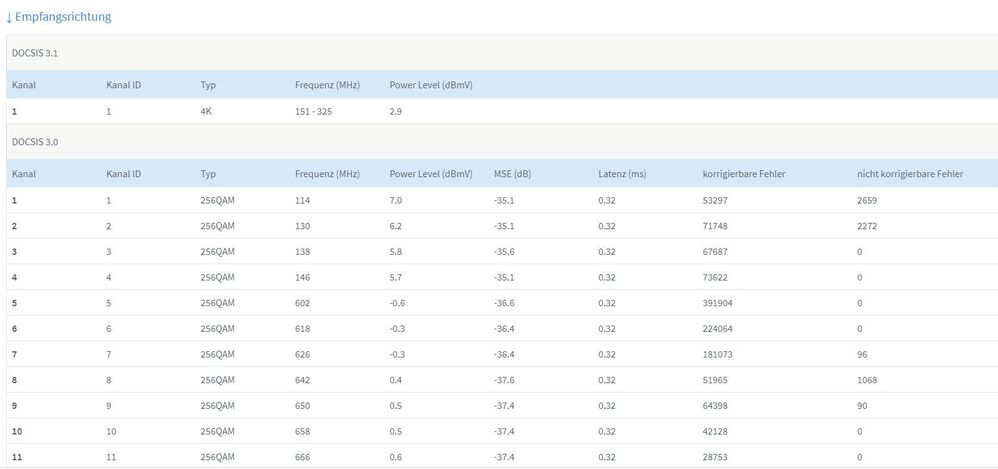The width and height of the screenshot is (998, 469).
Task: Click bold channel number 10
Action: pyautogui.click(x=17, y=431)
